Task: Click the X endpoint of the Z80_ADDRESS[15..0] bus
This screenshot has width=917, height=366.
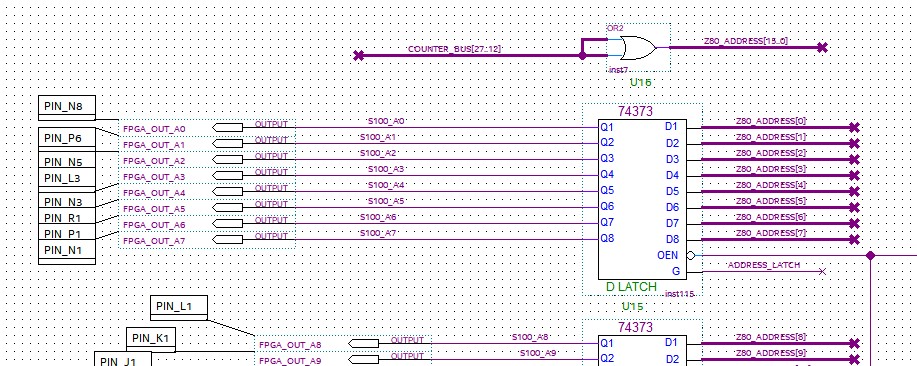Action: 822,47
